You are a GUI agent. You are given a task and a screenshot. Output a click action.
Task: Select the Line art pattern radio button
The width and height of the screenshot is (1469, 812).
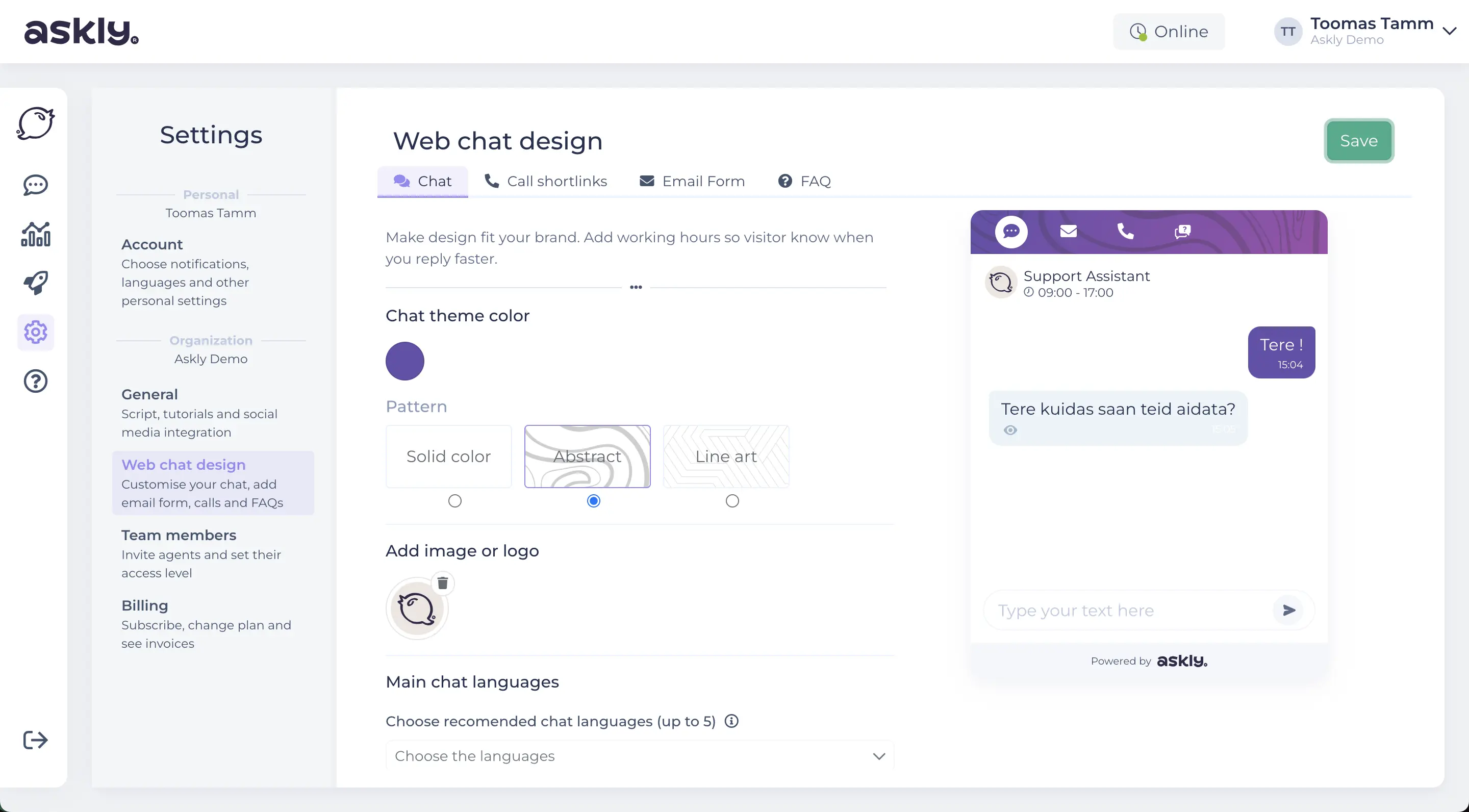tap(732, 501)
